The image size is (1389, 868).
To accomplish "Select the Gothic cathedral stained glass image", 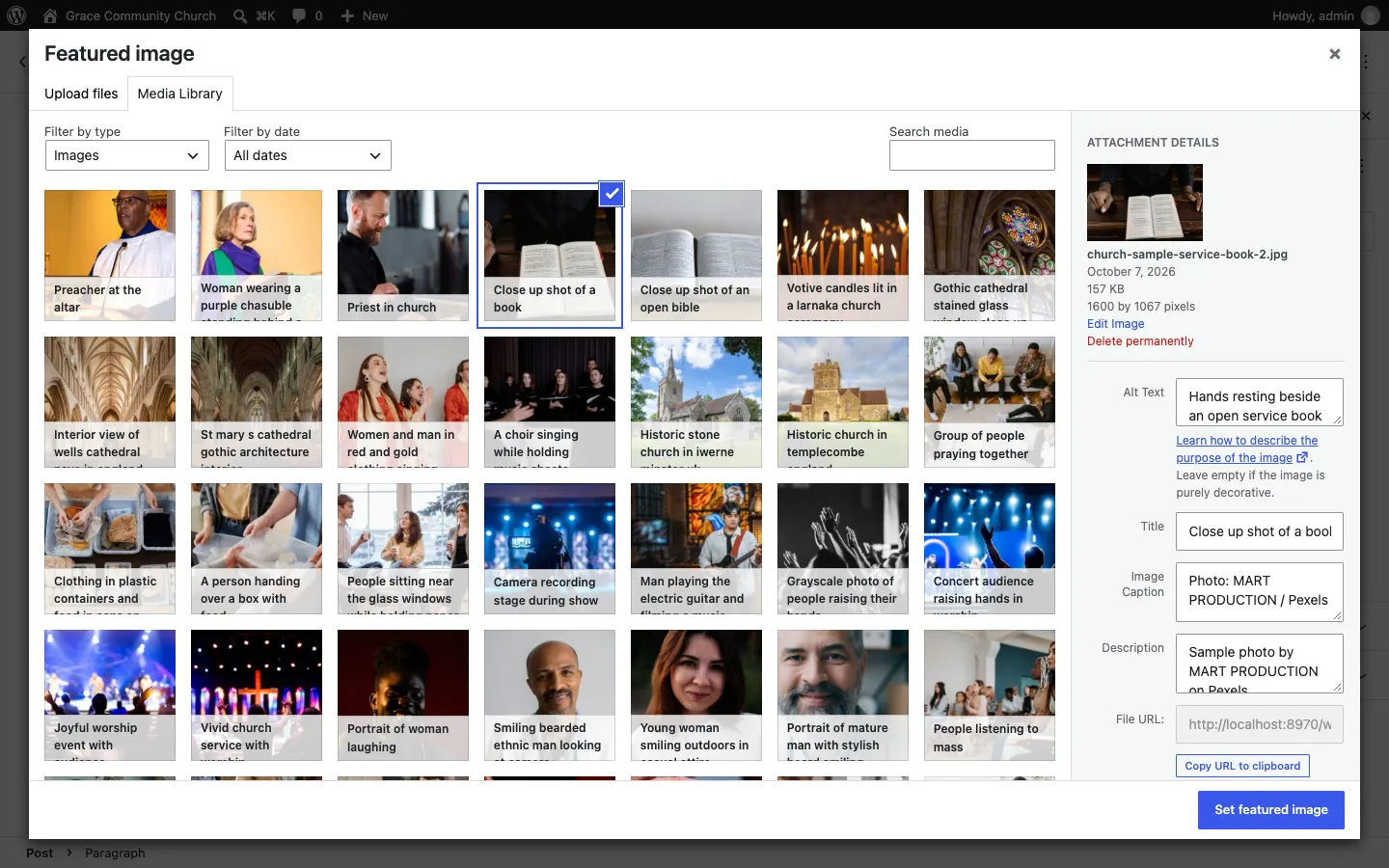I will [x=990, y=256].
